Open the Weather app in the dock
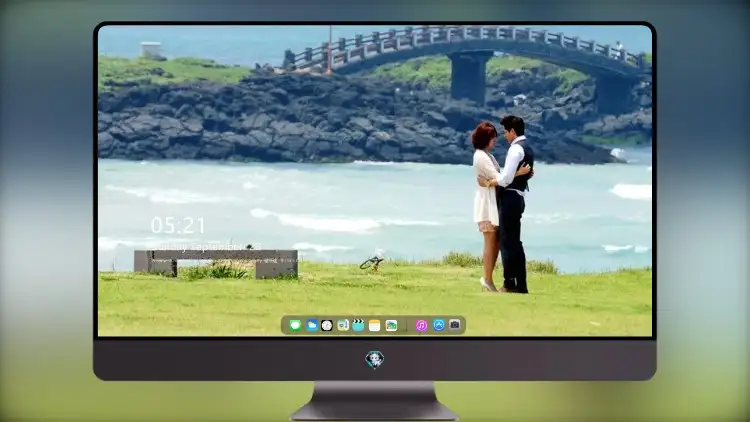Screen dimensions: 750x422 [x=312, y=325]
